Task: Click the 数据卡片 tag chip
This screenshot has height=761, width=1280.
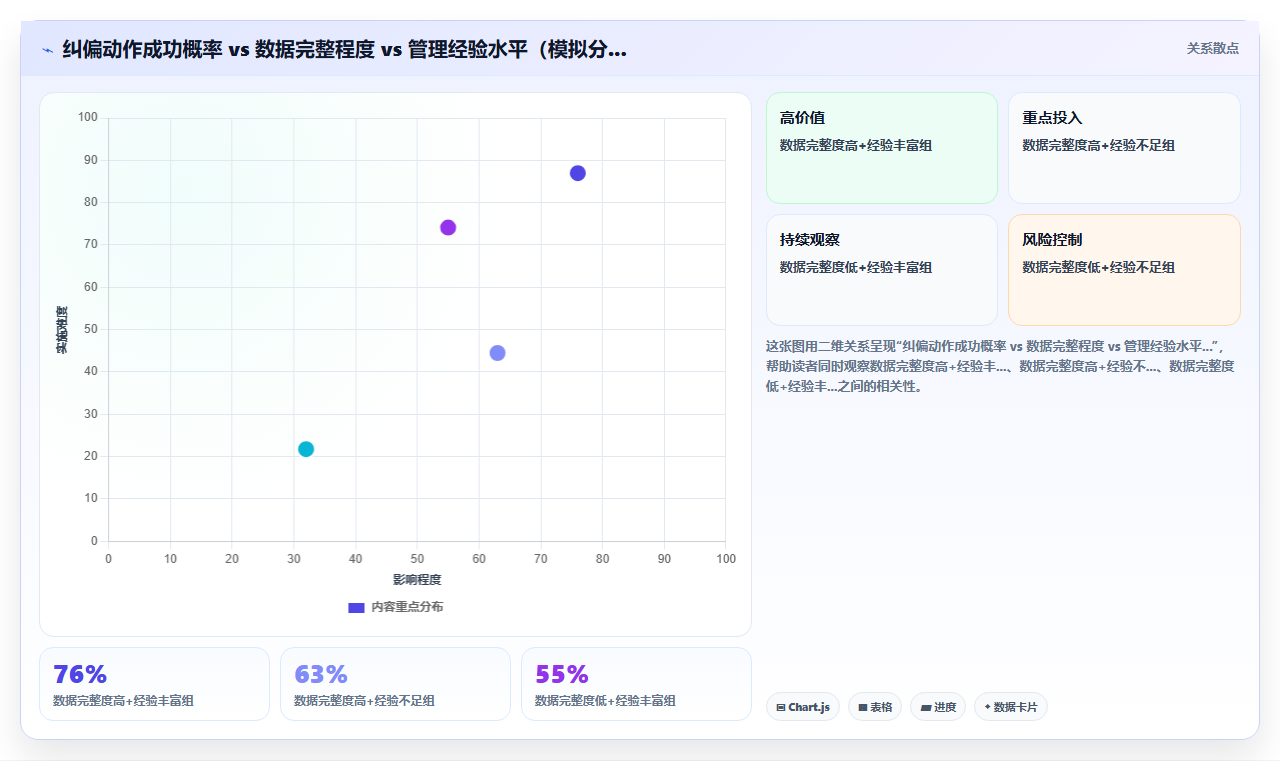Action: [x=1011, y=707]
